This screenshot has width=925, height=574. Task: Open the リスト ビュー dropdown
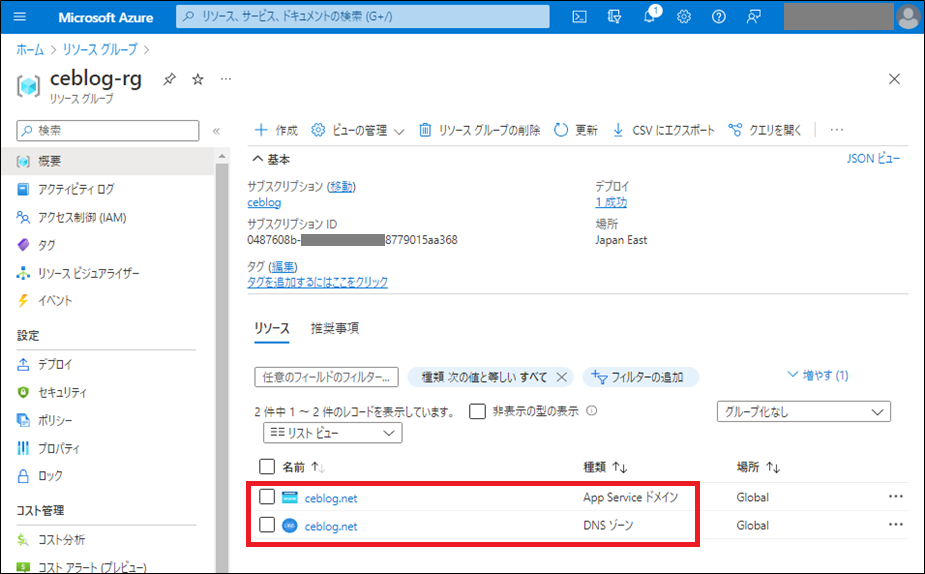click(333, 433)
